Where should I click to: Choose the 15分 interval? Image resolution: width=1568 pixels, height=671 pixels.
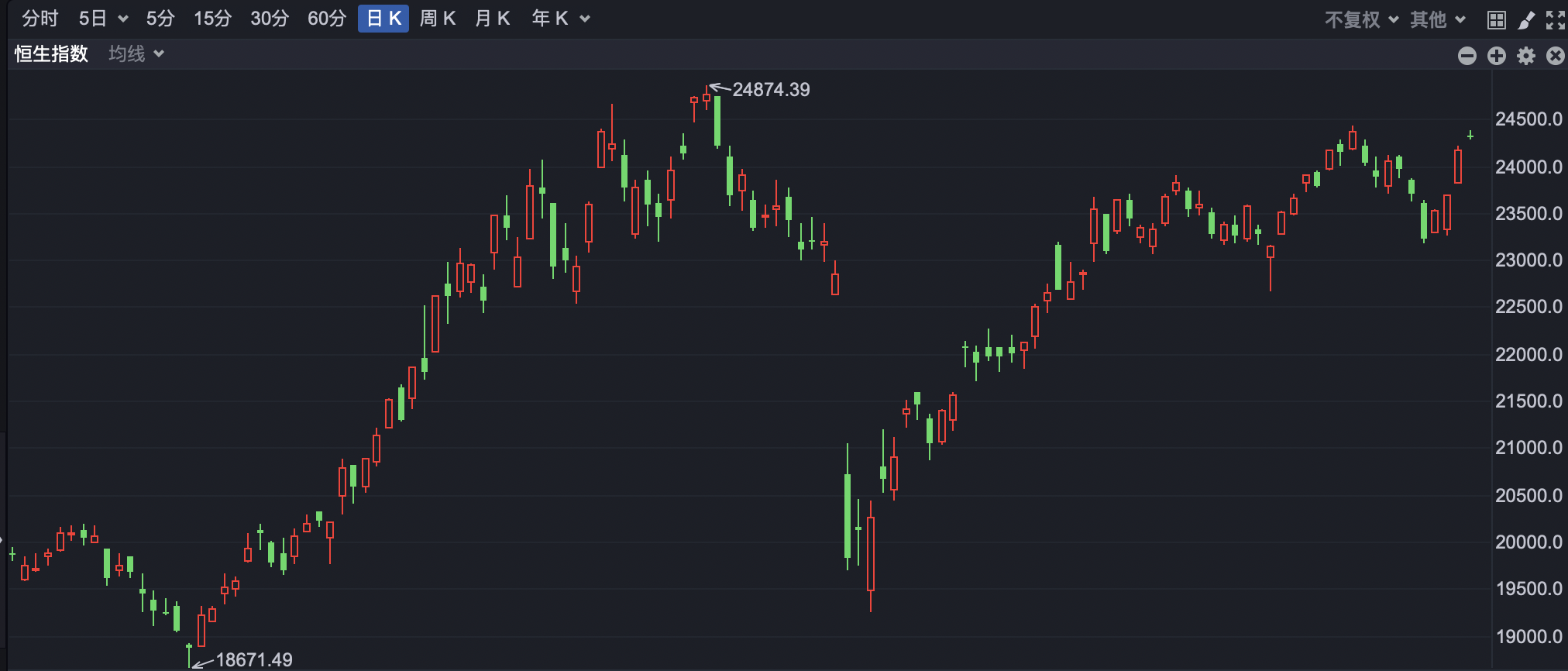212,19
